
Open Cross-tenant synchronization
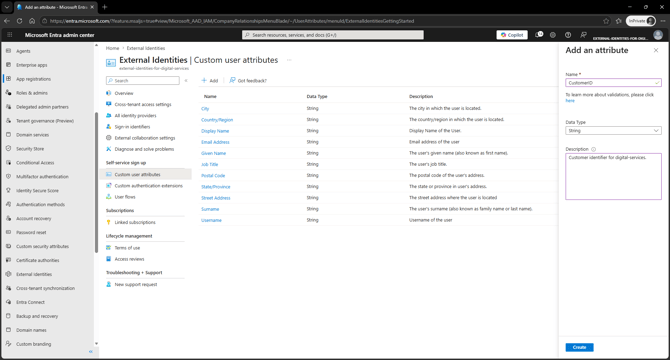tap(45, 288)
